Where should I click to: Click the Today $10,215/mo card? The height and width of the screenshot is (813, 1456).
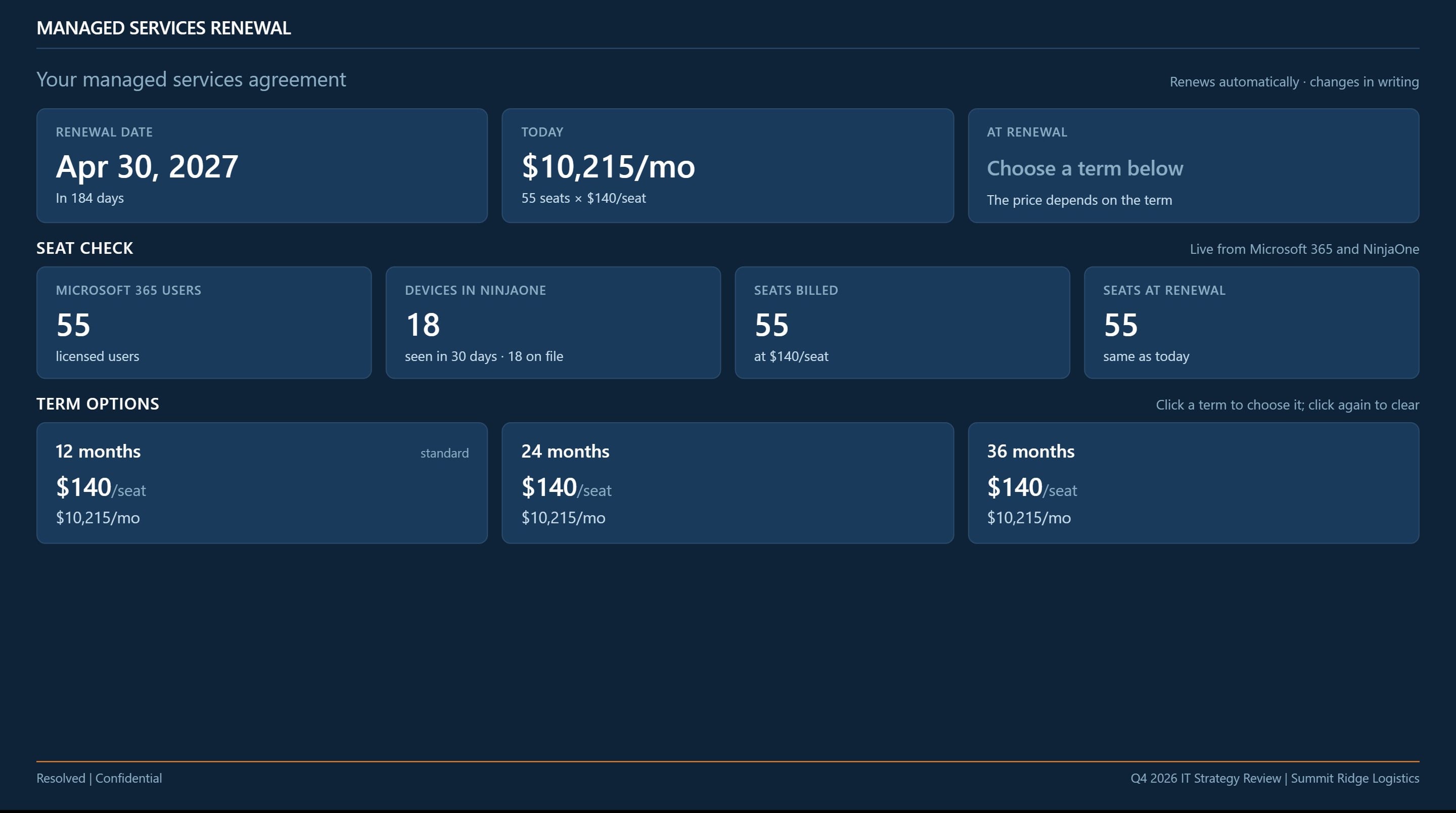point(727,166)
